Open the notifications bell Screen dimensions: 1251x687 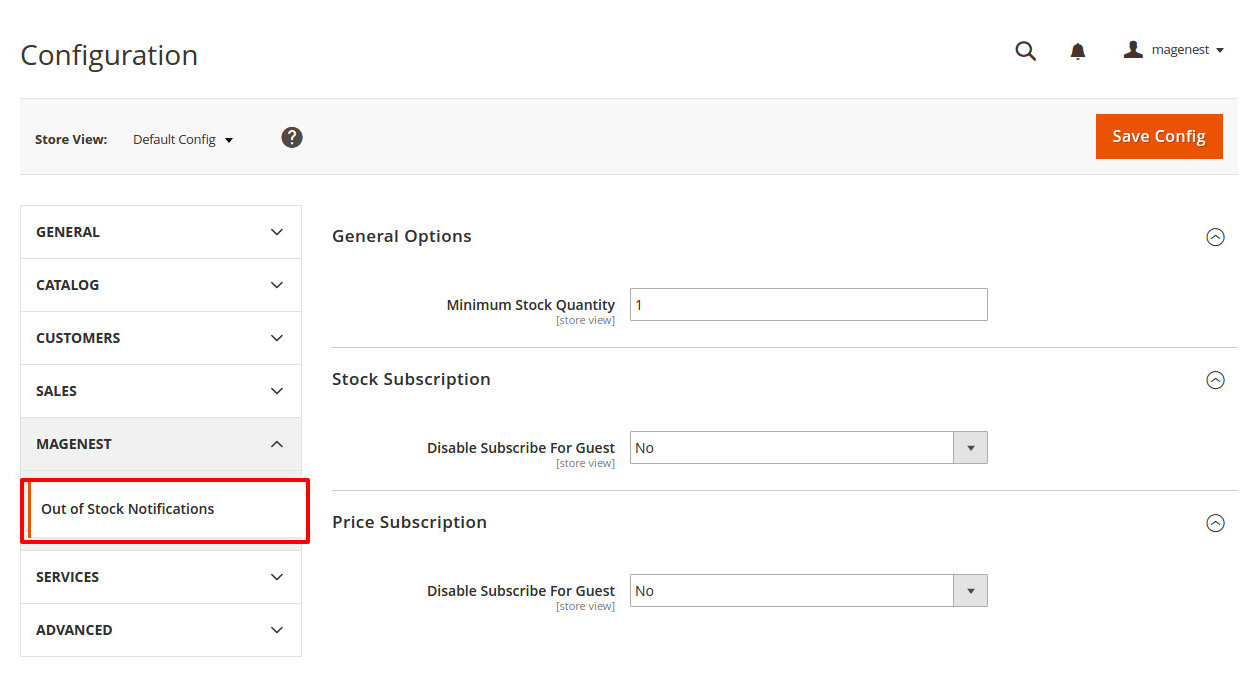click(1077, 51)
